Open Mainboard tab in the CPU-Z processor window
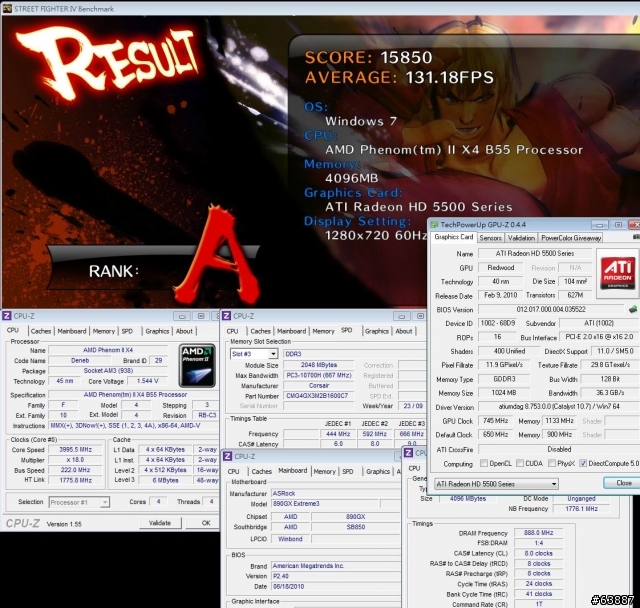This screenshot has height=608, width=640. [72, 331]
